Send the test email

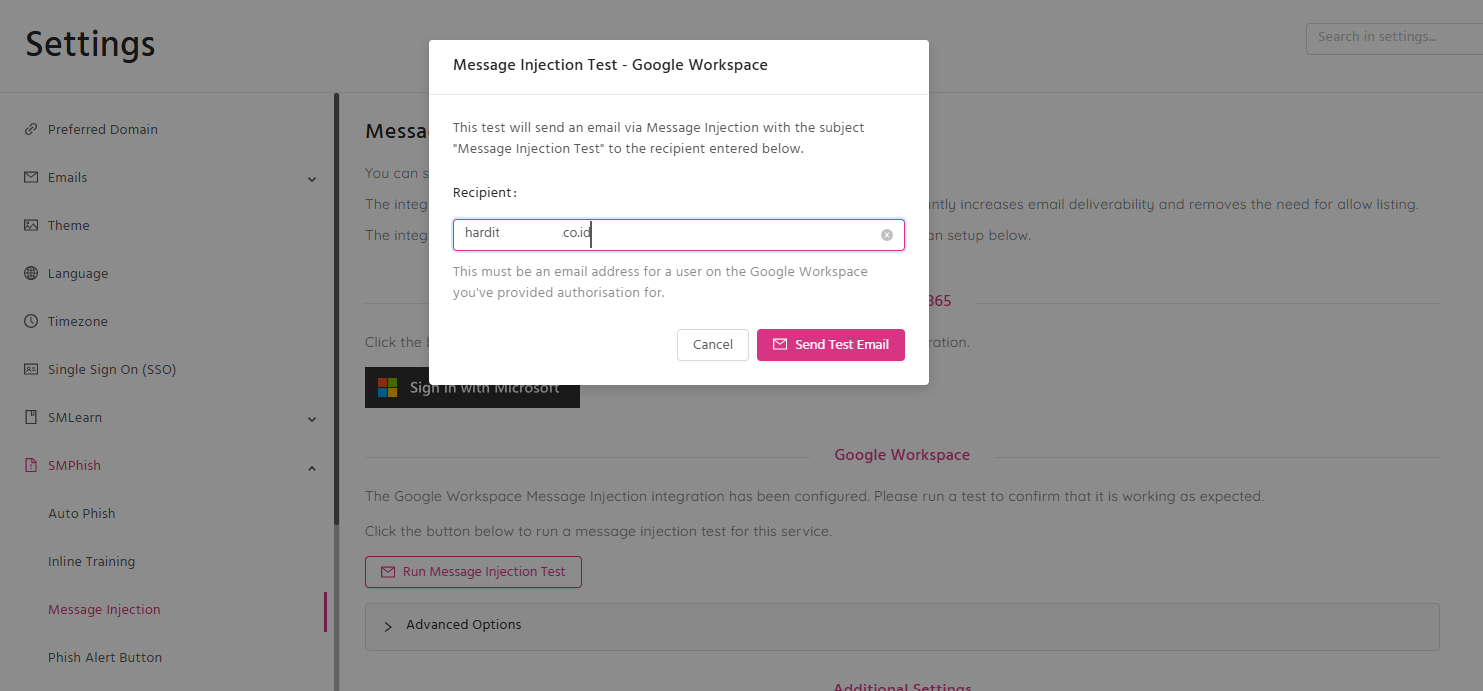[x=831, y=344]
